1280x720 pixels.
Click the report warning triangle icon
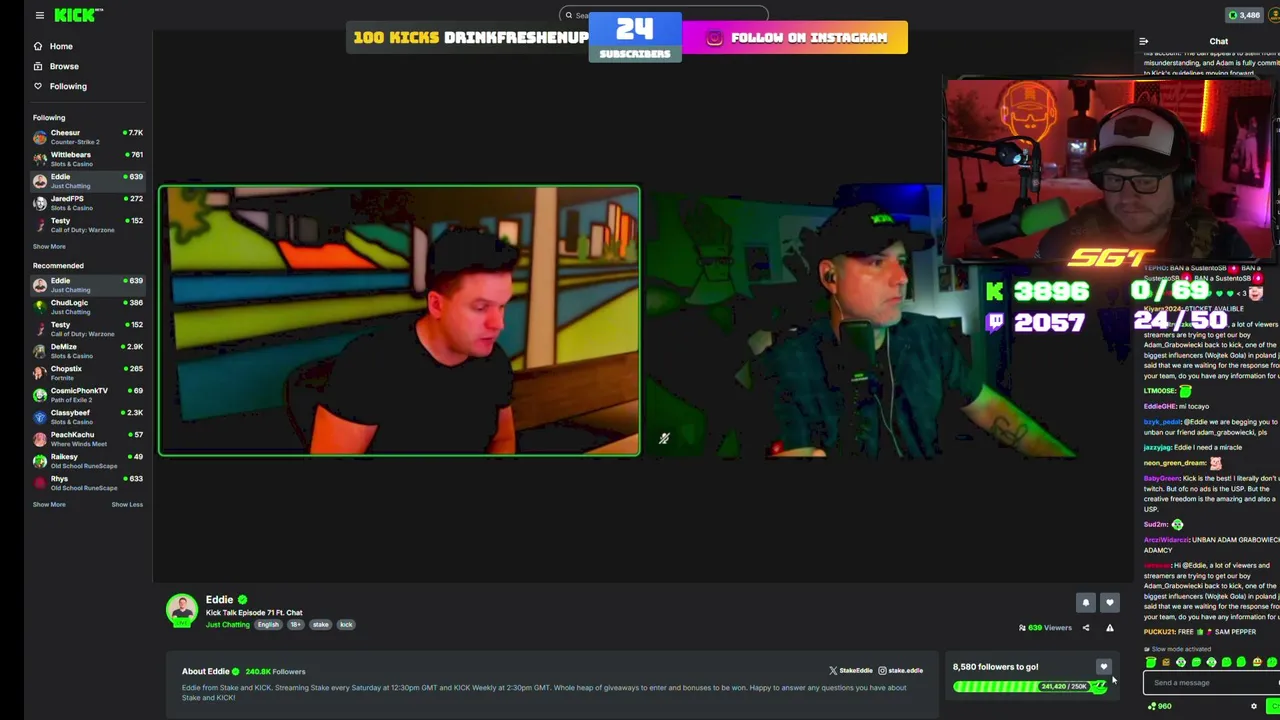coord(1109,628)
